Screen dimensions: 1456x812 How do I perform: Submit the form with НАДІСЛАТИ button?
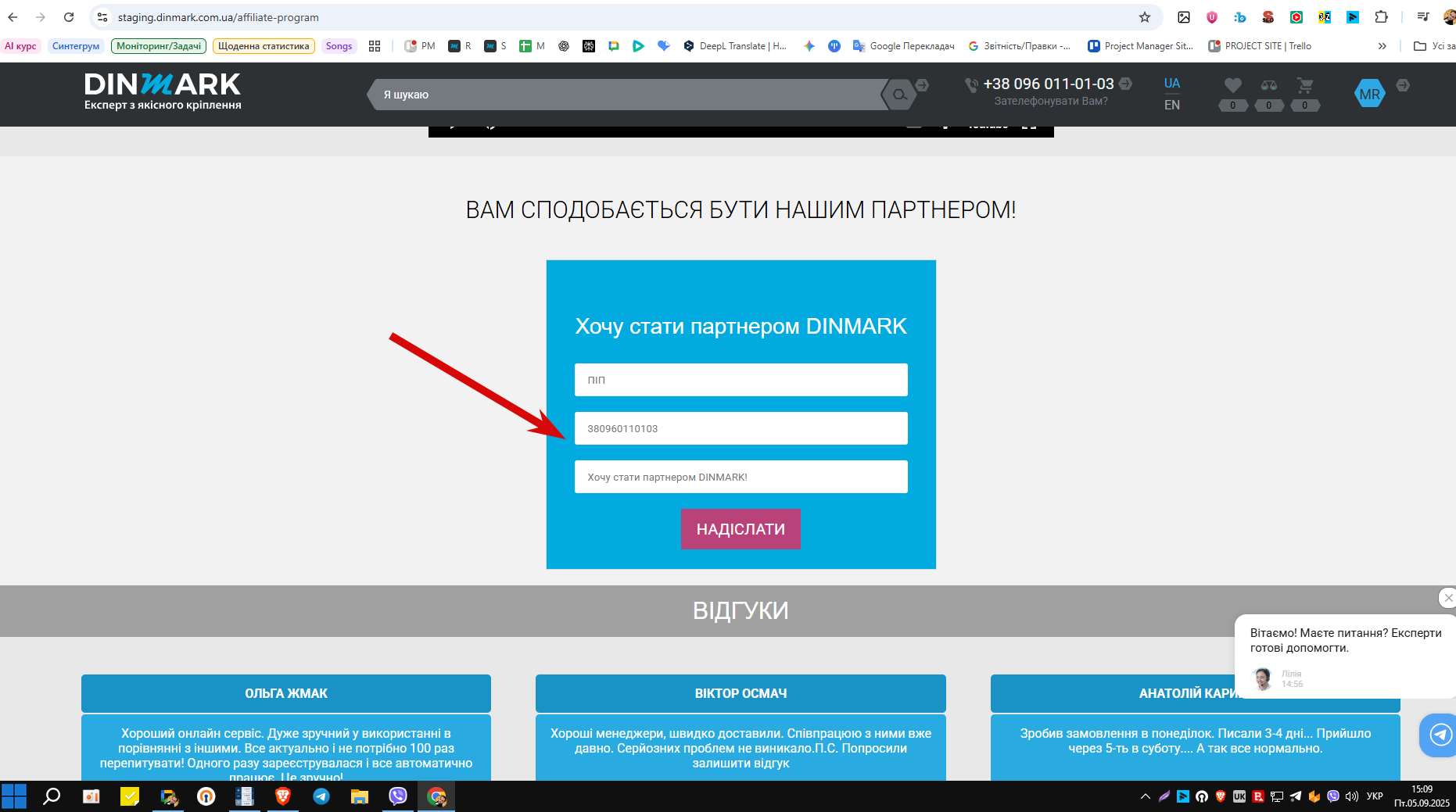click(741, 529)
